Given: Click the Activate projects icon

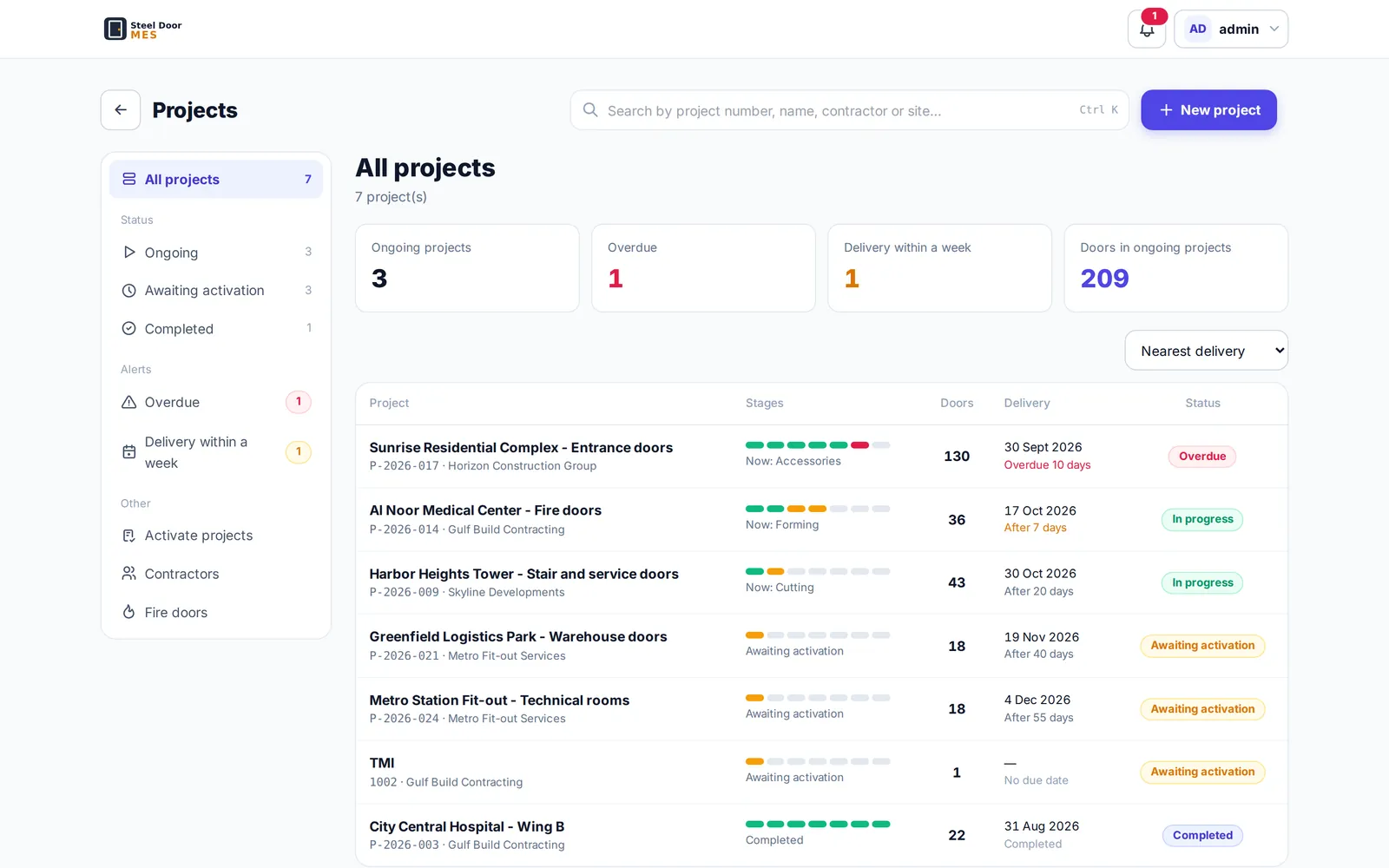Looking at the screenshot, I should (x=129, y=536).
